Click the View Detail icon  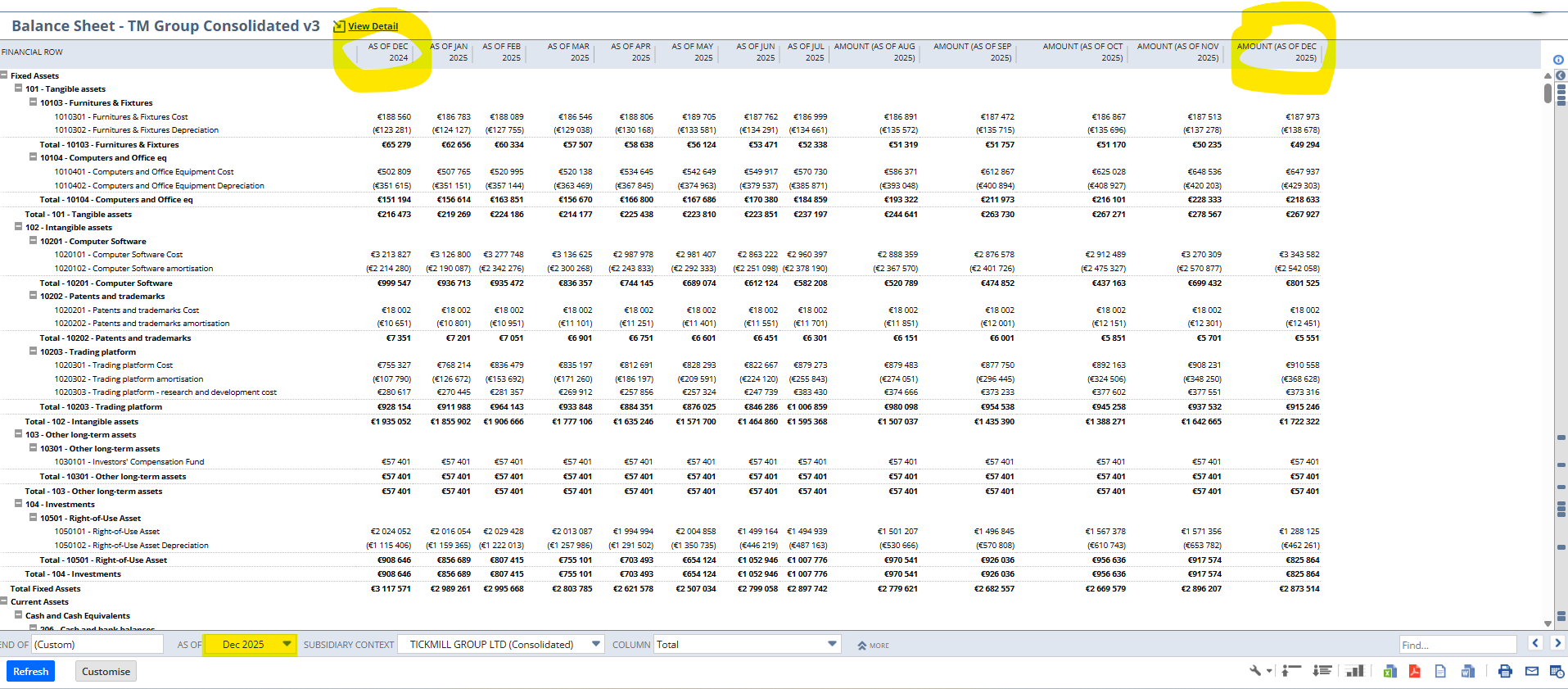(x=338, y=26)
